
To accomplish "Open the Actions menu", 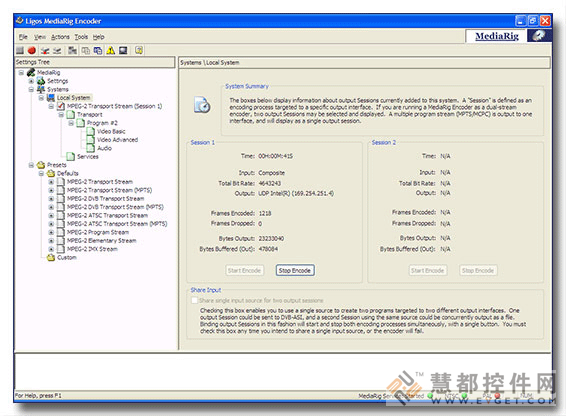I will tap(60, 37).
